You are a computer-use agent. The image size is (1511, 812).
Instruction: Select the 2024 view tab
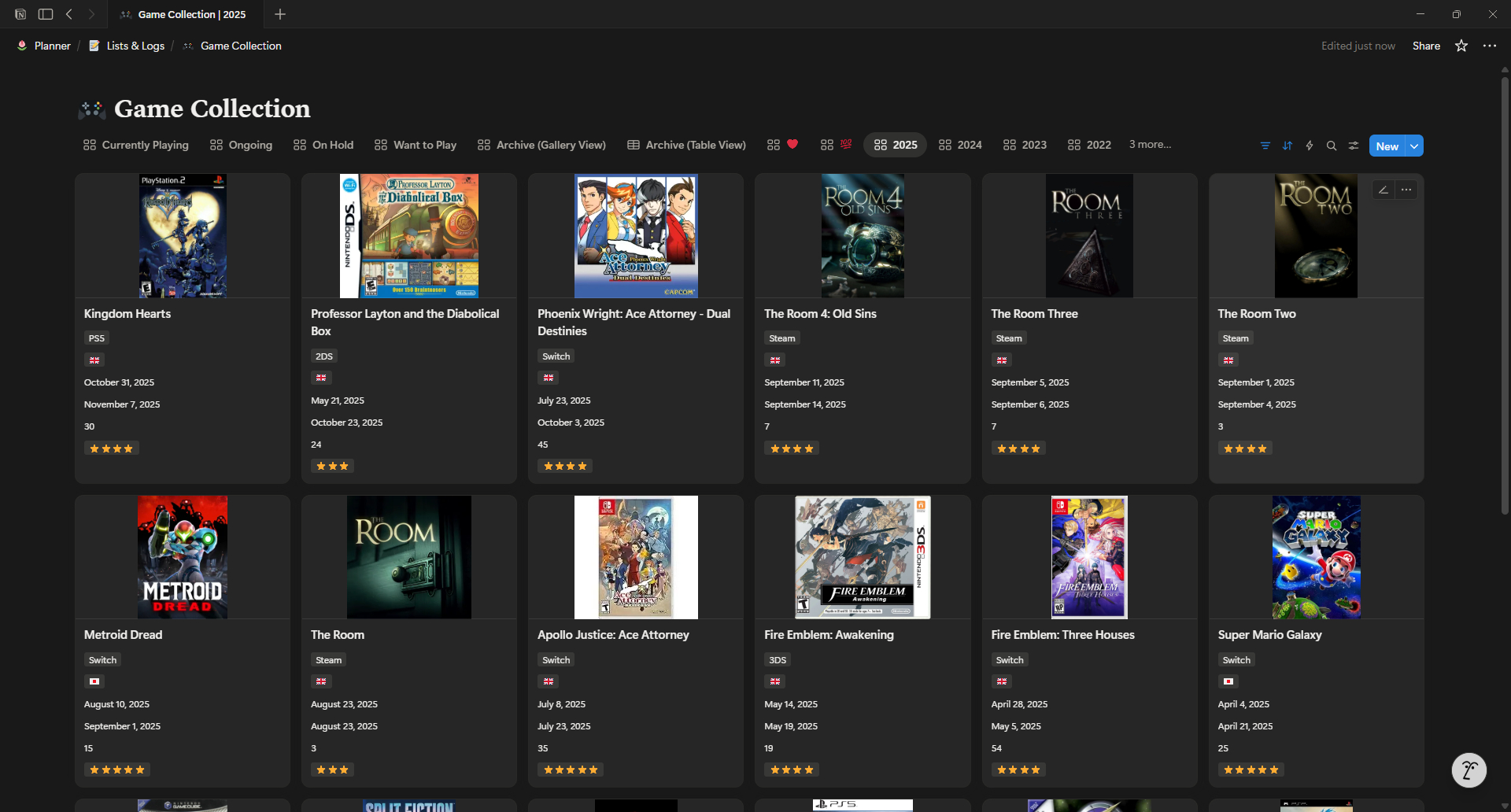pos(960,145)
